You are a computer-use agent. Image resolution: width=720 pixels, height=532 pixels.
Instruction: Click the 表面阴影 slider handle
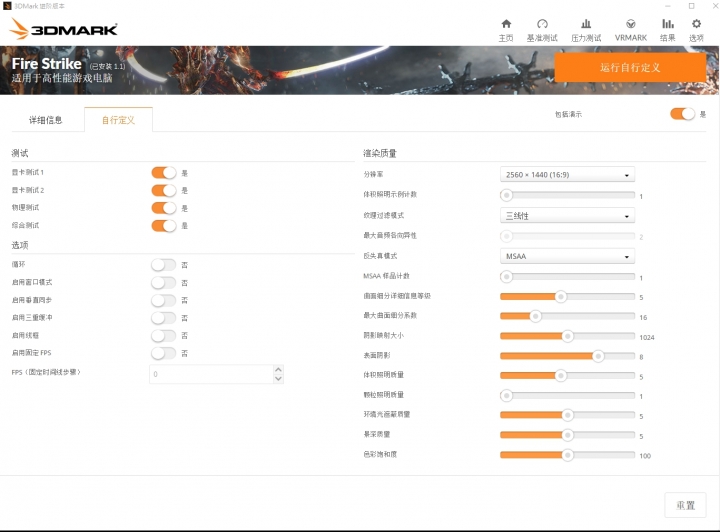598,356
